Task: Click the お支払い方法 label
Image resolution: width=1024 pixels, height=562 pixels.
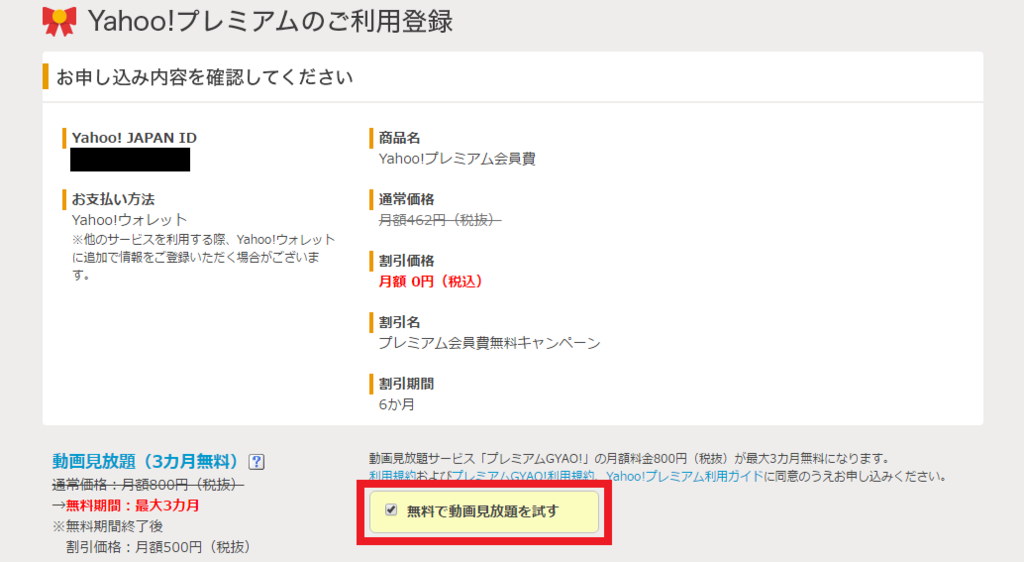Action: pos(113,199)
